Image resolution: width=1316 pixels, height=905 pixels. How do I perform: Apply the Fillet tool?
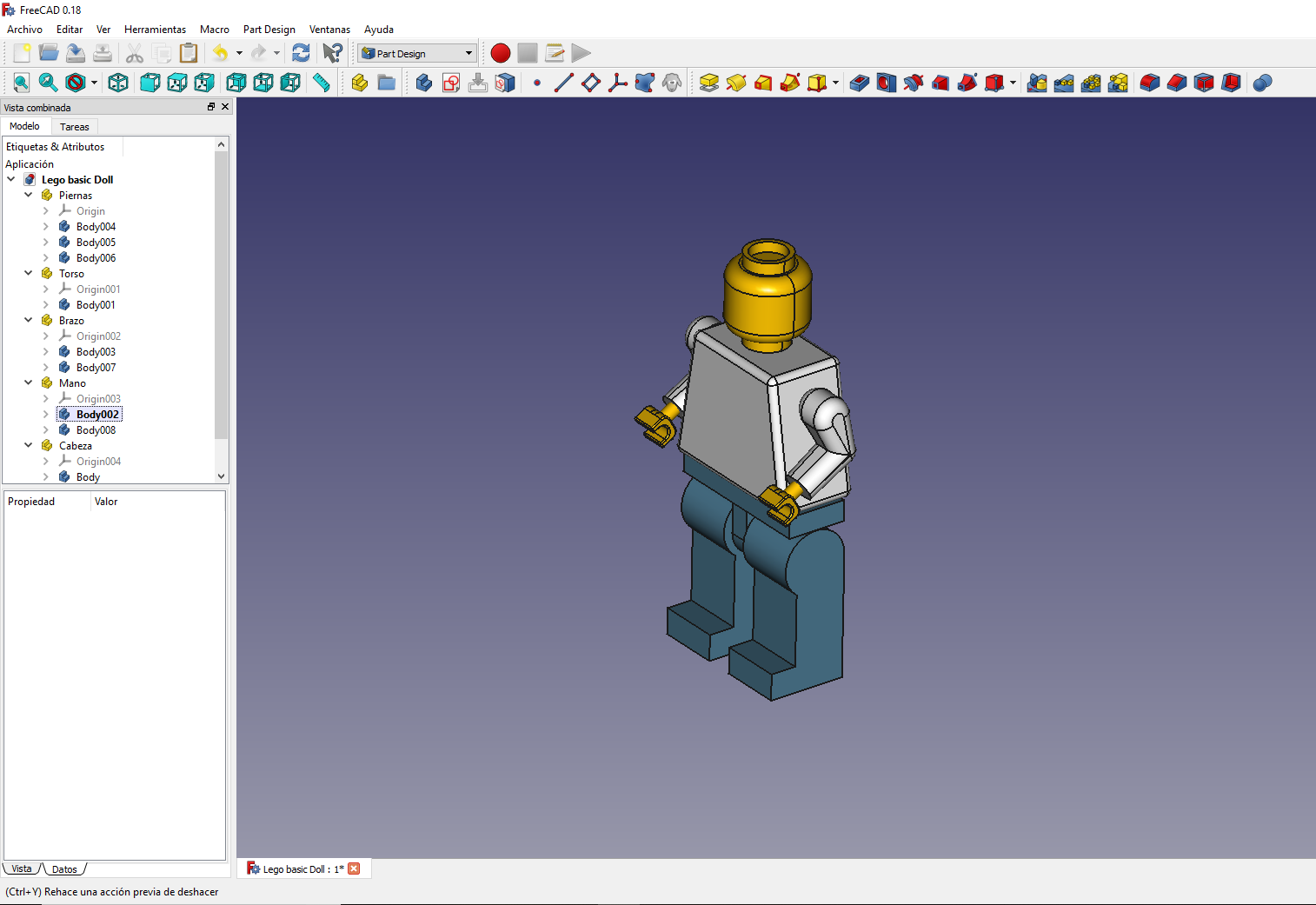point(1150,83)
